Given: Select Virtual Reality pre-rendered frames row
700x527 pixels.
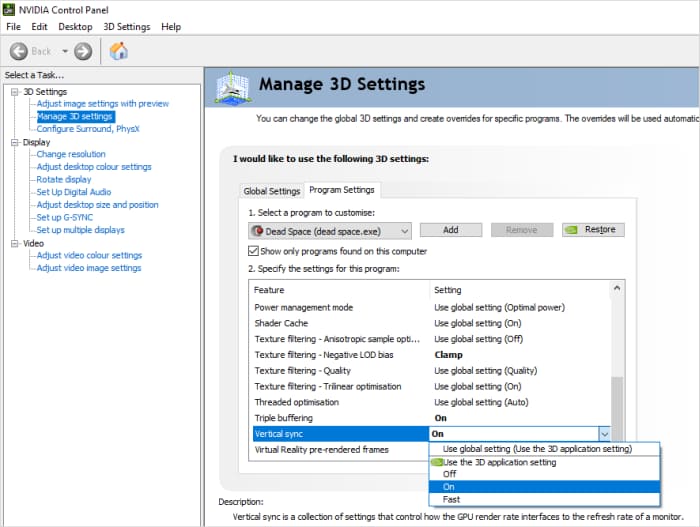Looking at the screenshot, I should [x=341, y=450].
